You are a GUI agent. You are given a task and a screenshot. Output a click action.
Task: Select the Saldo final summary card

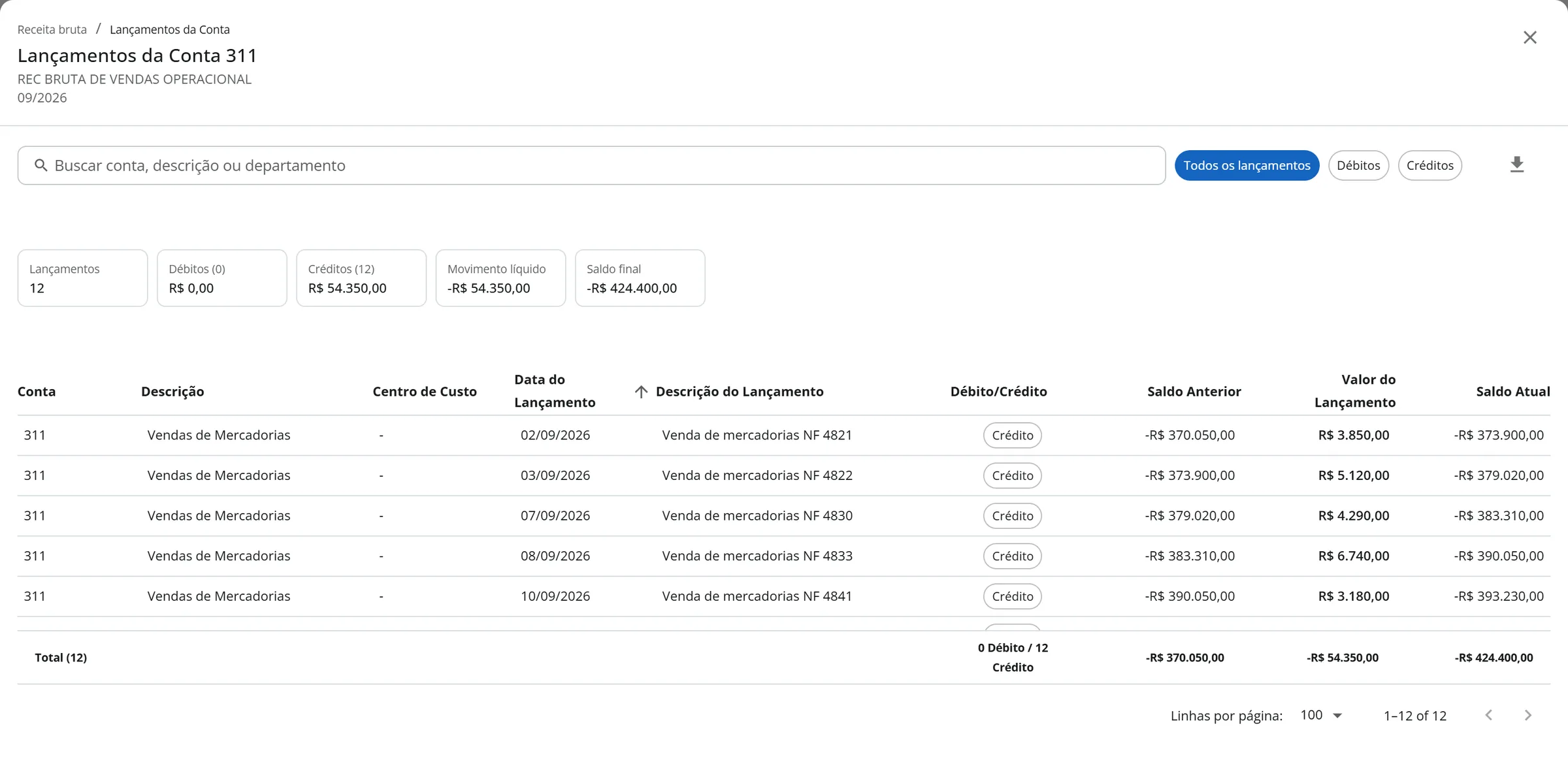coord(640,278)
